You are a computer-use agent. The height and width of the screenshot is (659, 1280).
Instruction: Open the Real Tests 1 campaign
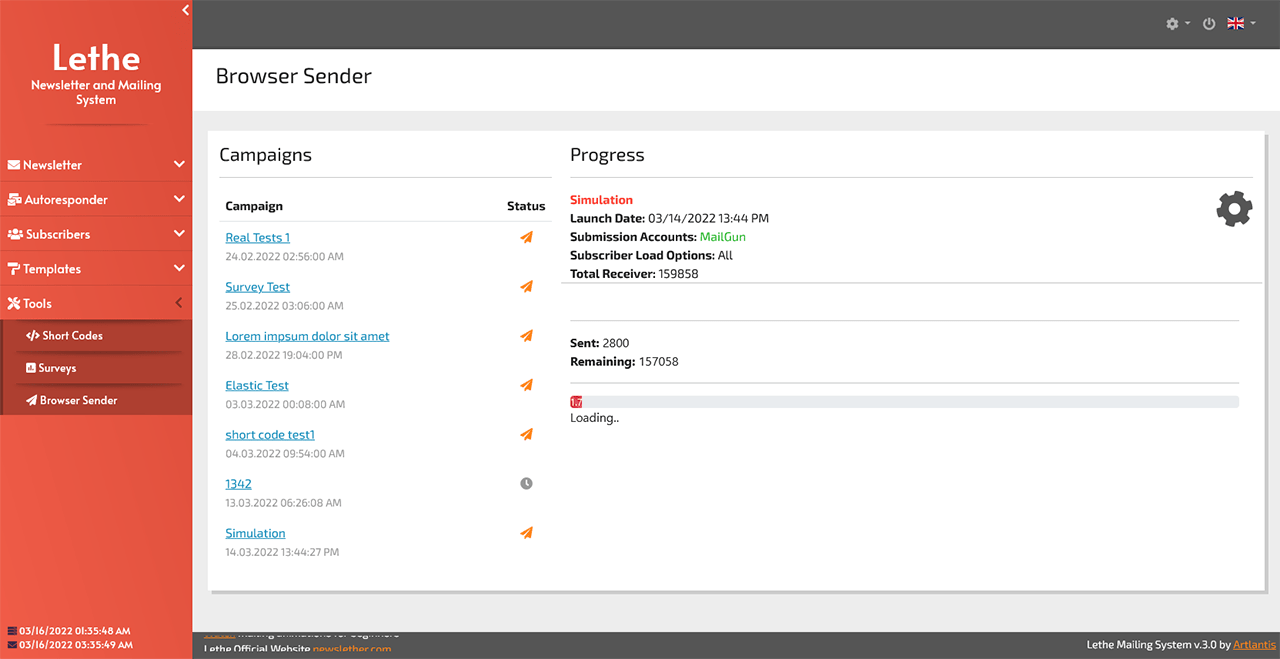point(257,237)
